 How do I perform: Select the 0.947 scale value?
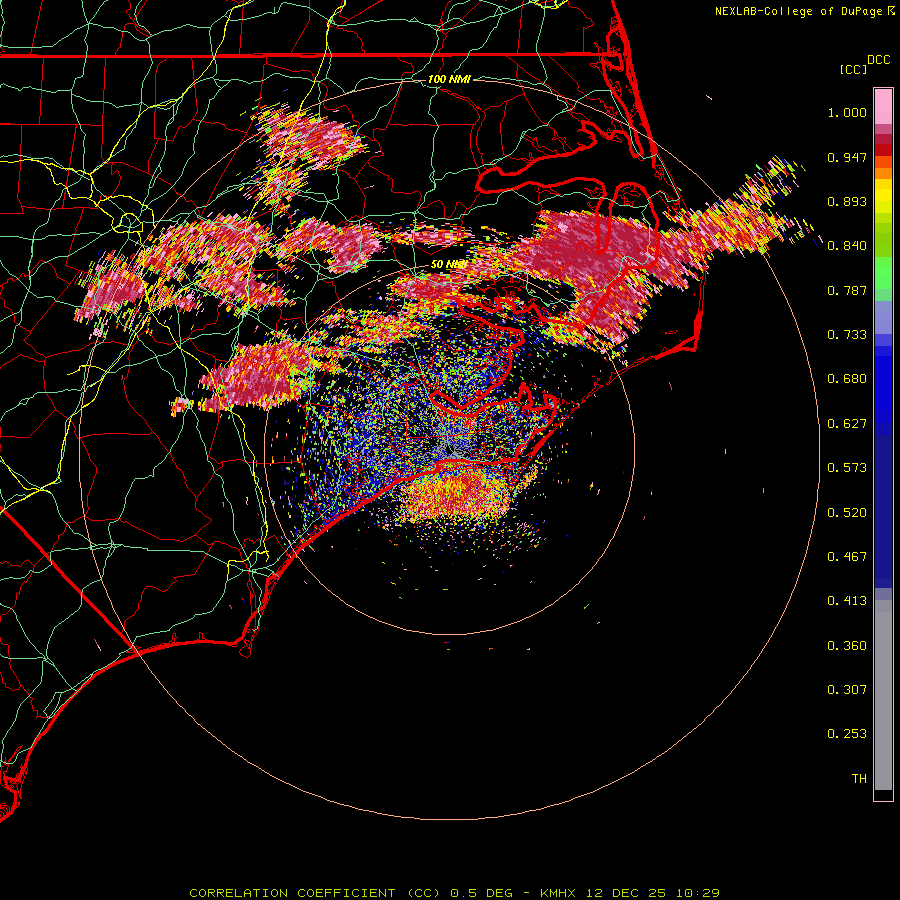[847, 157]
